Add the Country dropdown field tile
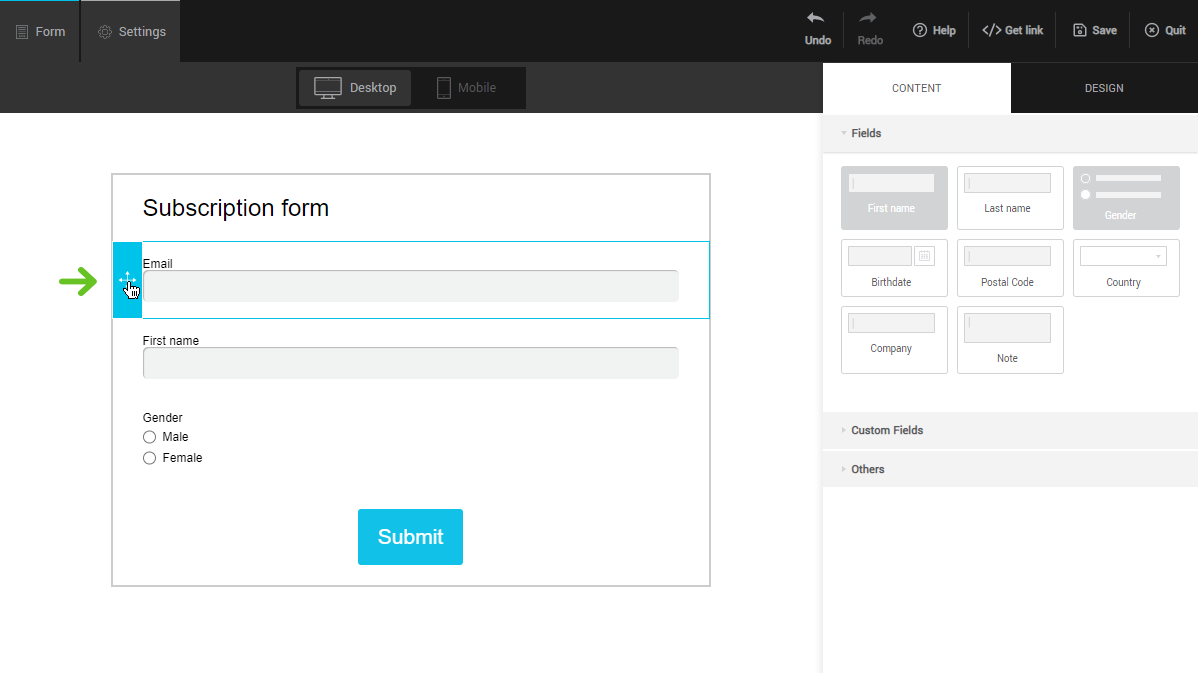Viewport: 1198px width, 673px height. click(x=1126, y=267)
